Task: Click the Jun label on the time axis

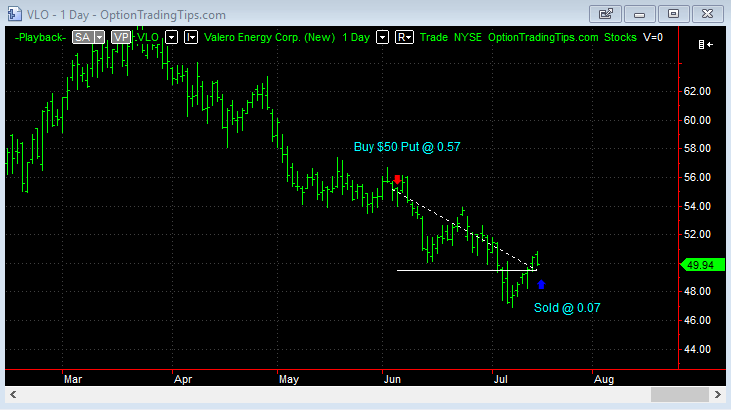Action: coord(392,379)
